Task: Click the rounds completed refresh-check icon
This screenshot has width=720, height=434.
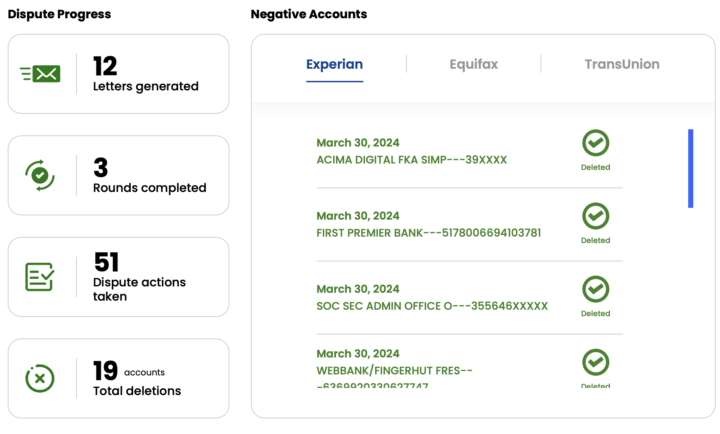Action: click(40, 175)
